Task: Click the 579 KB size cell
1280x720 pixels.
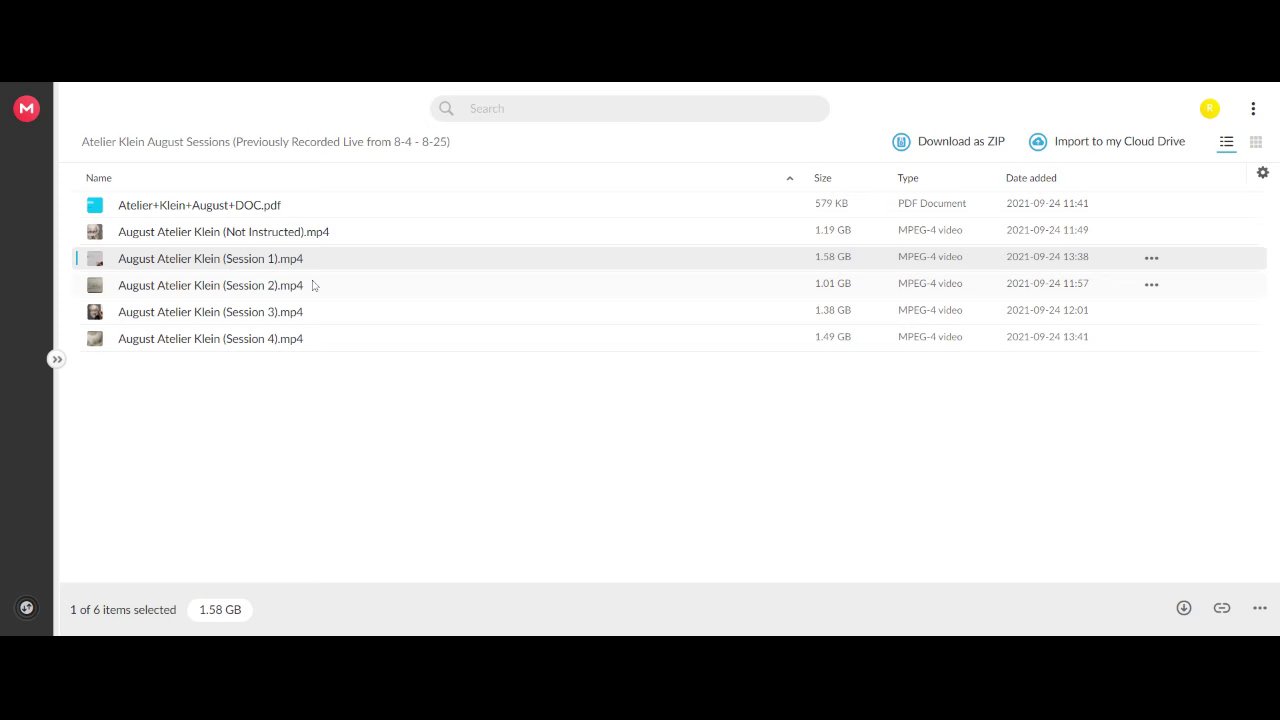Action: pos(831,203)
